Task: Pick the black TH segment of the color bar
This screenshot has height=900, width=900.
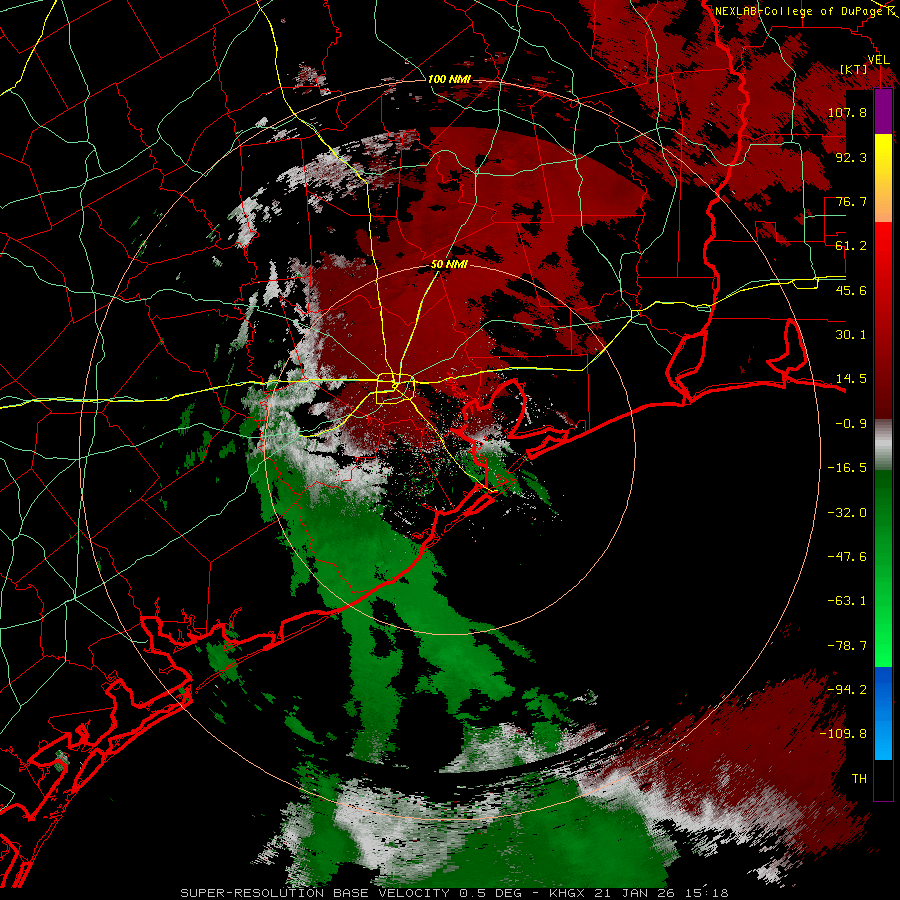Action: coord(883,779)
